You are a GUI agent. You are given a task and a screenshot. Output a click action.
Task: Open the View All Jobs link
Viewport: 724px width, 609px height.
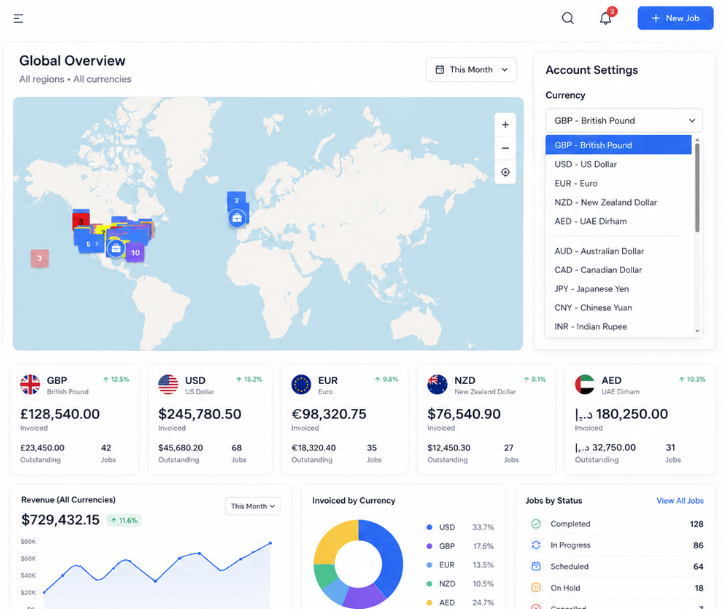click(680, 500)
